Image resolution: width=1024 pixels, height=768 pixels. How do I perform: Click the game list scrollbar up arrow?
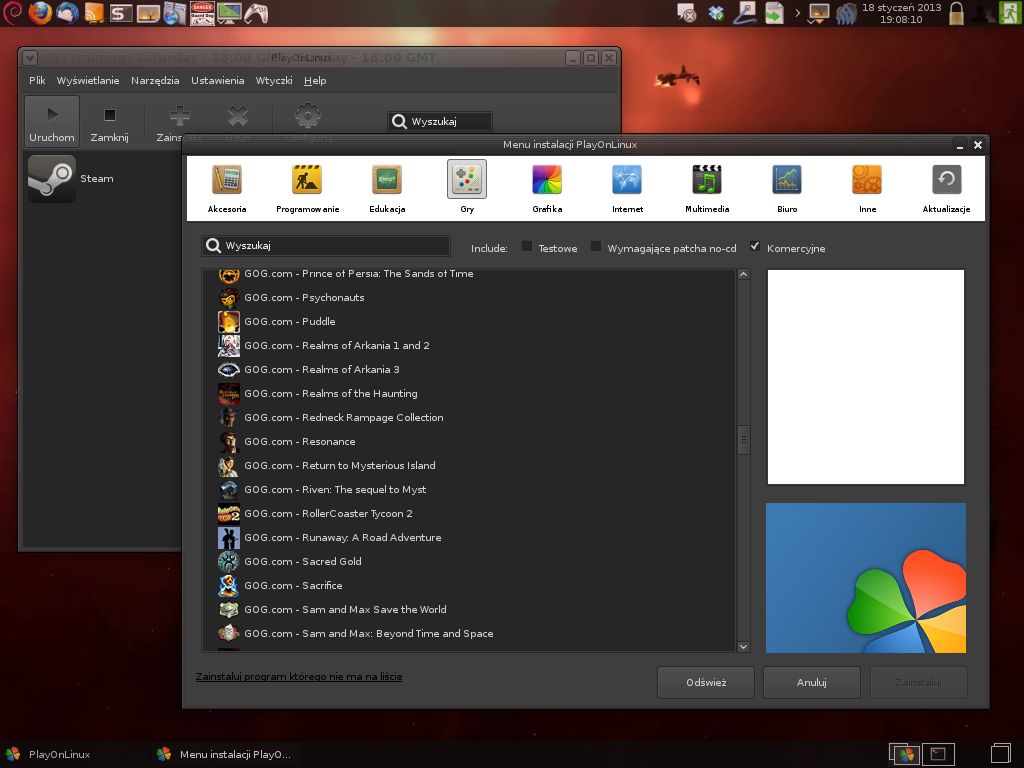(743, 274)
